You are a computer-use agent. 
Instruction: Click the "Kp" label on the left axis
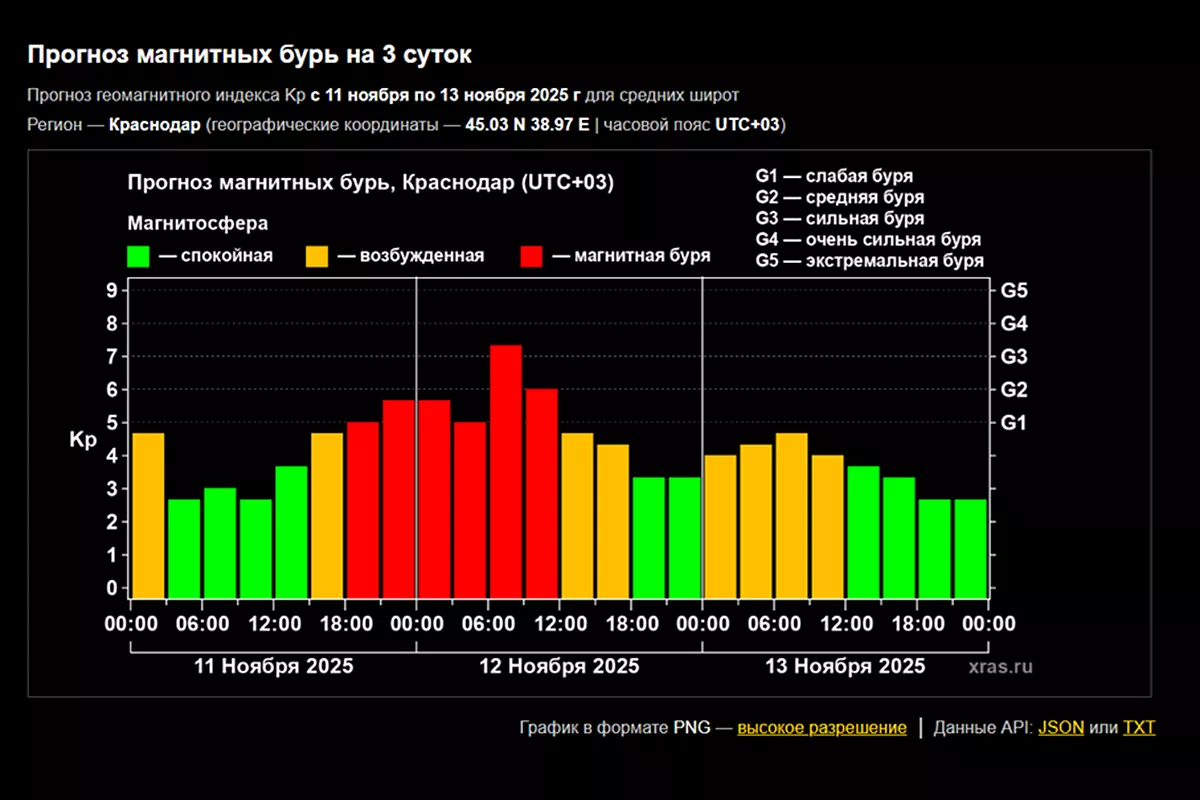pyautogui.click(x=82, y=440)
